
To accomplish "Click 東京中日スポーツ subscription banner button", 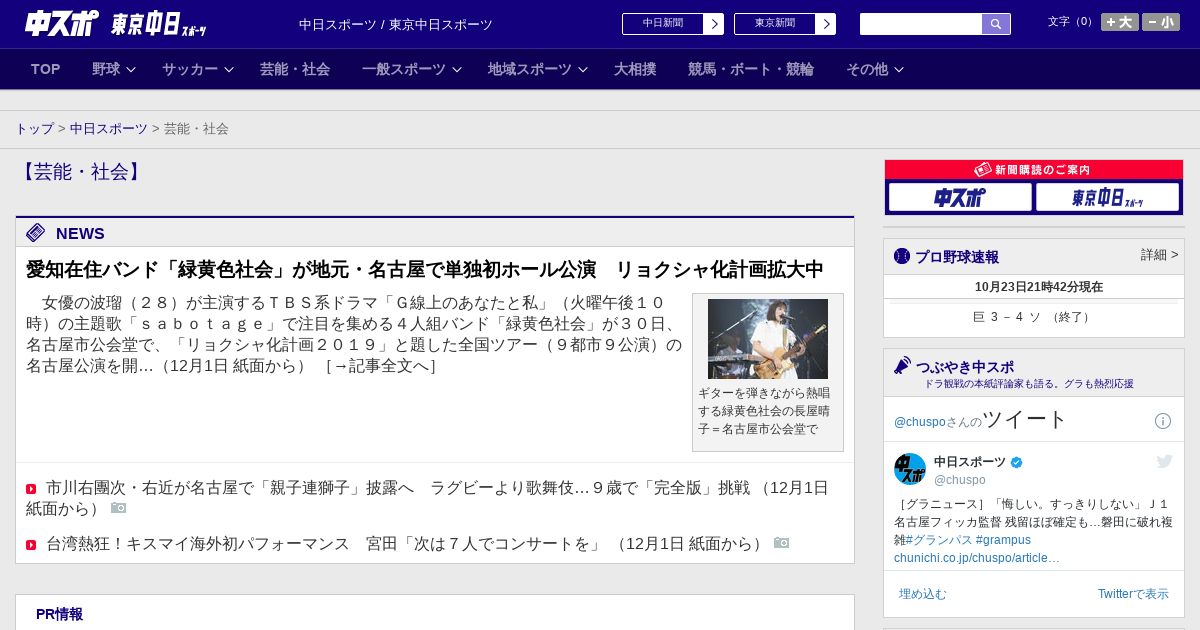I will (1107, 197).
